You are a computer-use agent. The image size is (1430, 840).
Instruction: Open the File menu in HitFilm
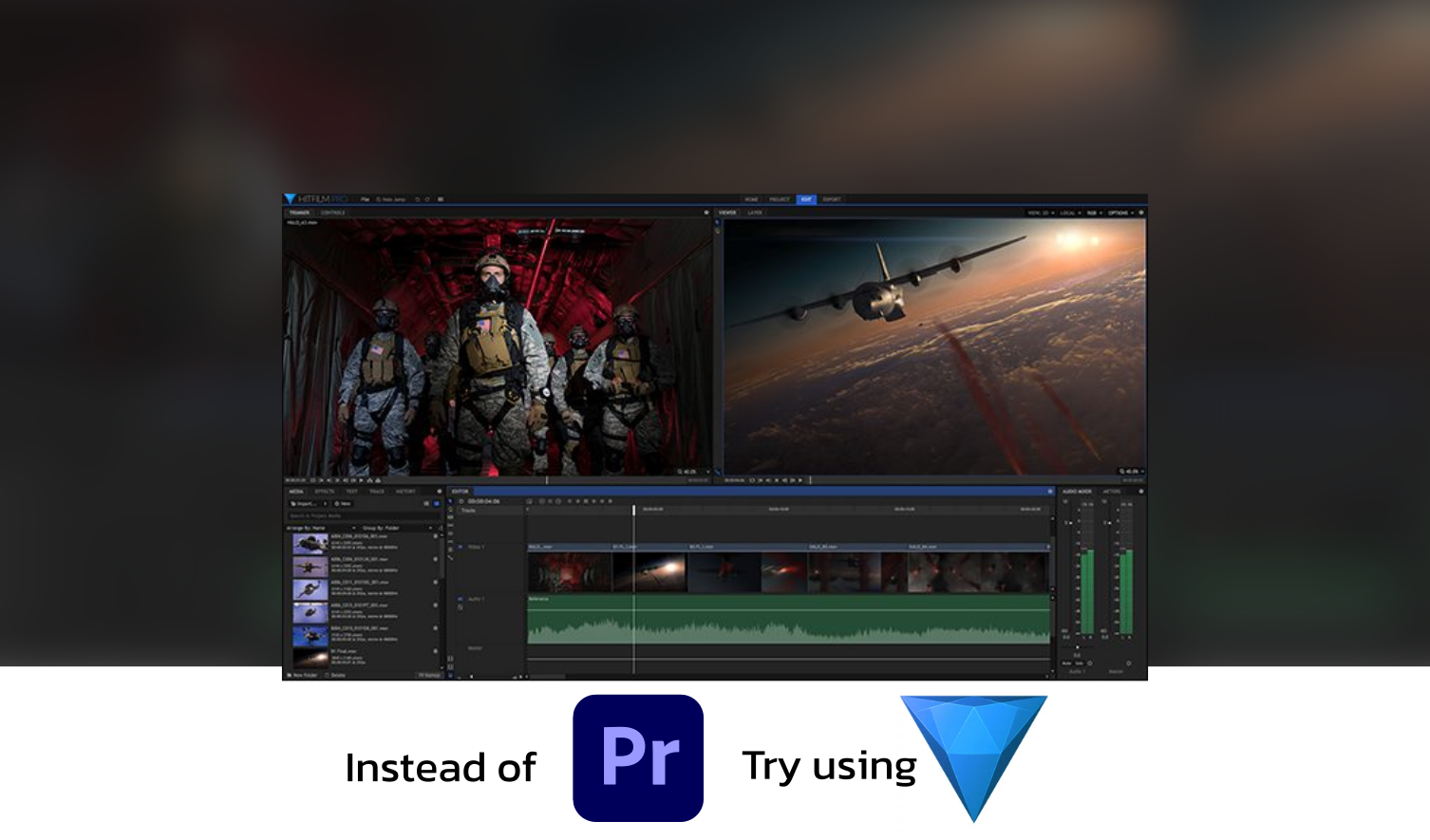coord(366,199)
